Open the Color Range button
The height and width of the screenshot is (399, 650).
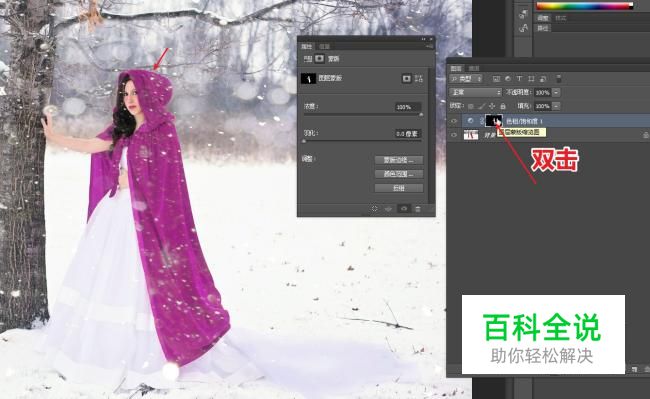(399, 174)
